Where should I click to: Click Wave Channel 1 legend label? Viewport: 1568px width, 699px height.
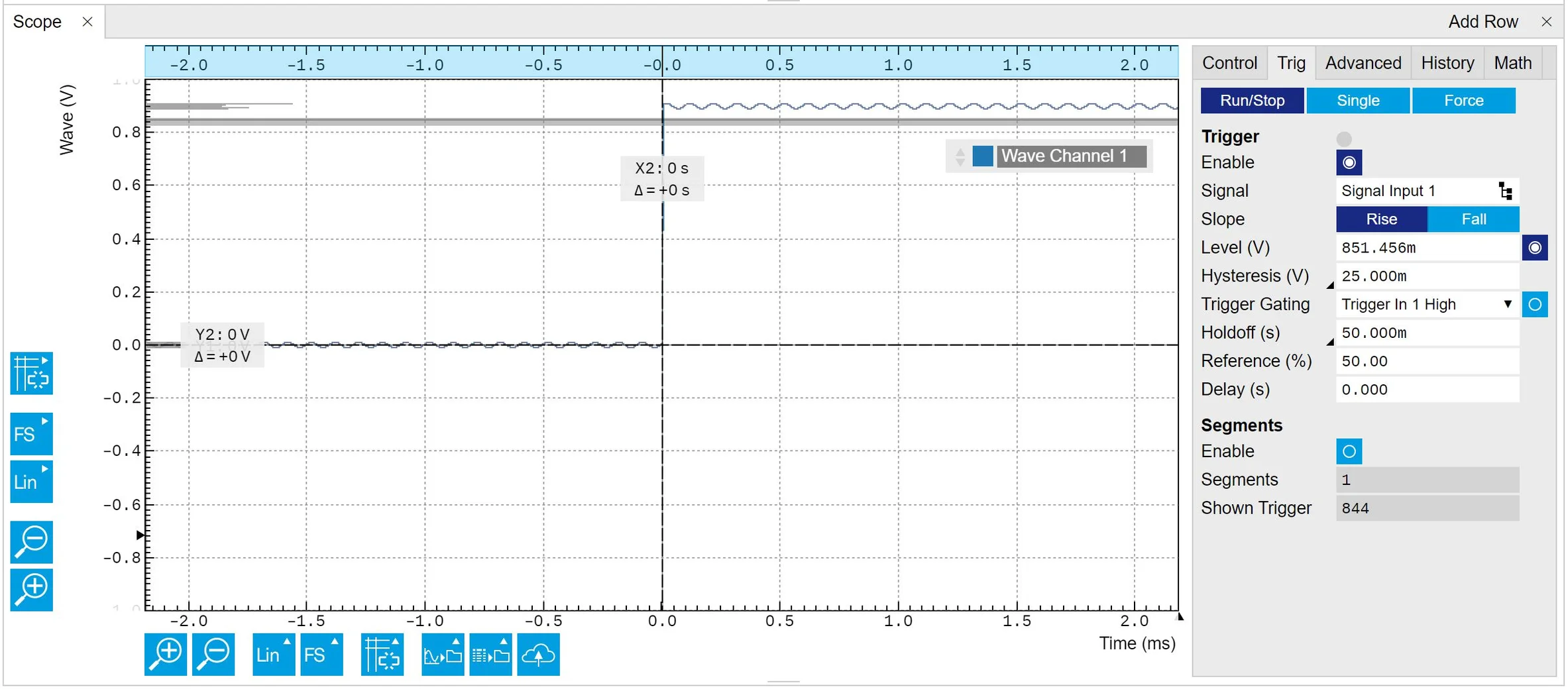1072,156
